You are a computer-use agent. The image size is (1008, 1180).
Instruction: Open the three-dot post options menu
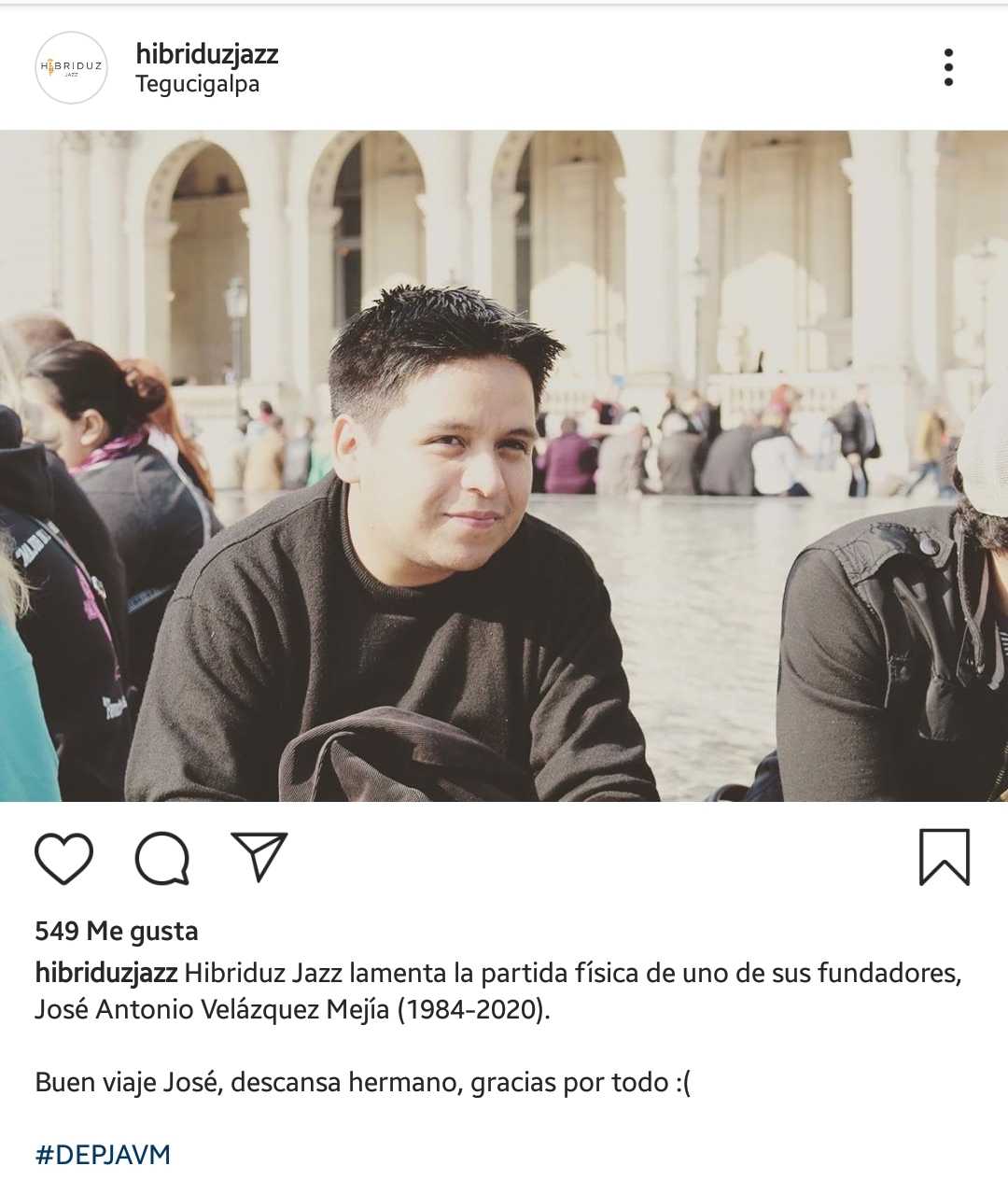[x=948, y=67]
